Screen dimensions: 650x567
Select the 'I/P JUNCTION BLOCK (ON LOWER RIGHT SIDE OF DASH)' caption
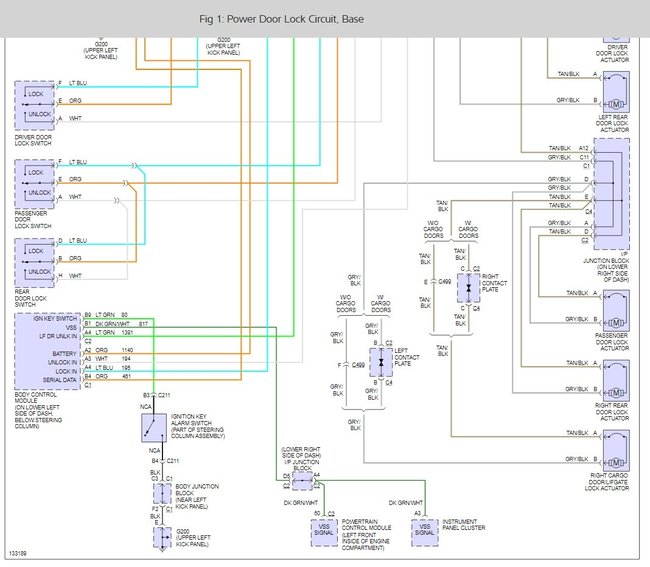[606, 267]
